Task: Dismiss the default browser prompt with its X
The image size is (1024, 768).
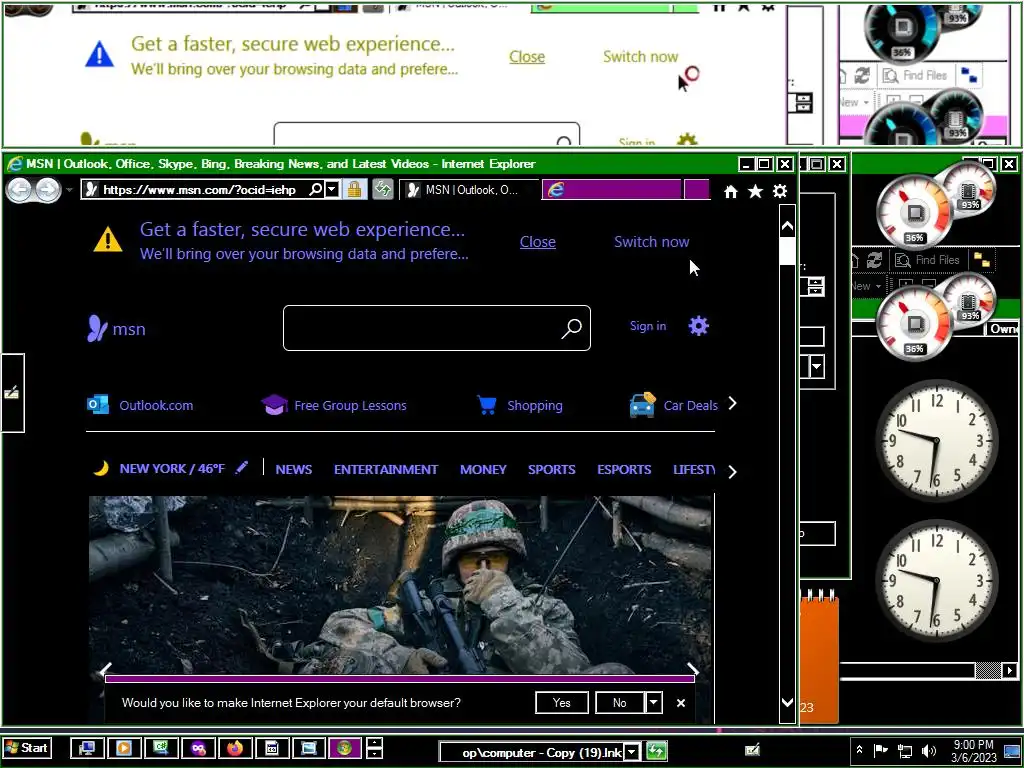Action: pyautogui.click(x=681, y=703)
